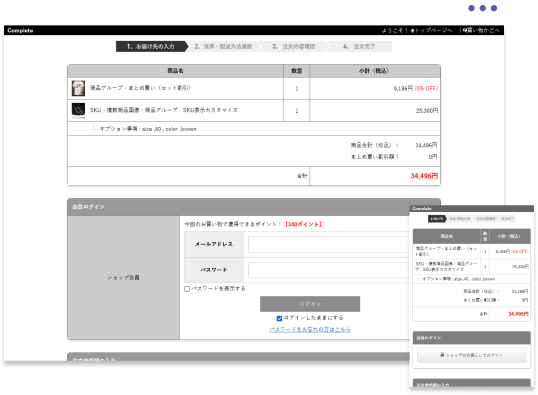538x395 pixels.
Task: Focus the メールアドレス input field
Action: [x=329, y=244]
